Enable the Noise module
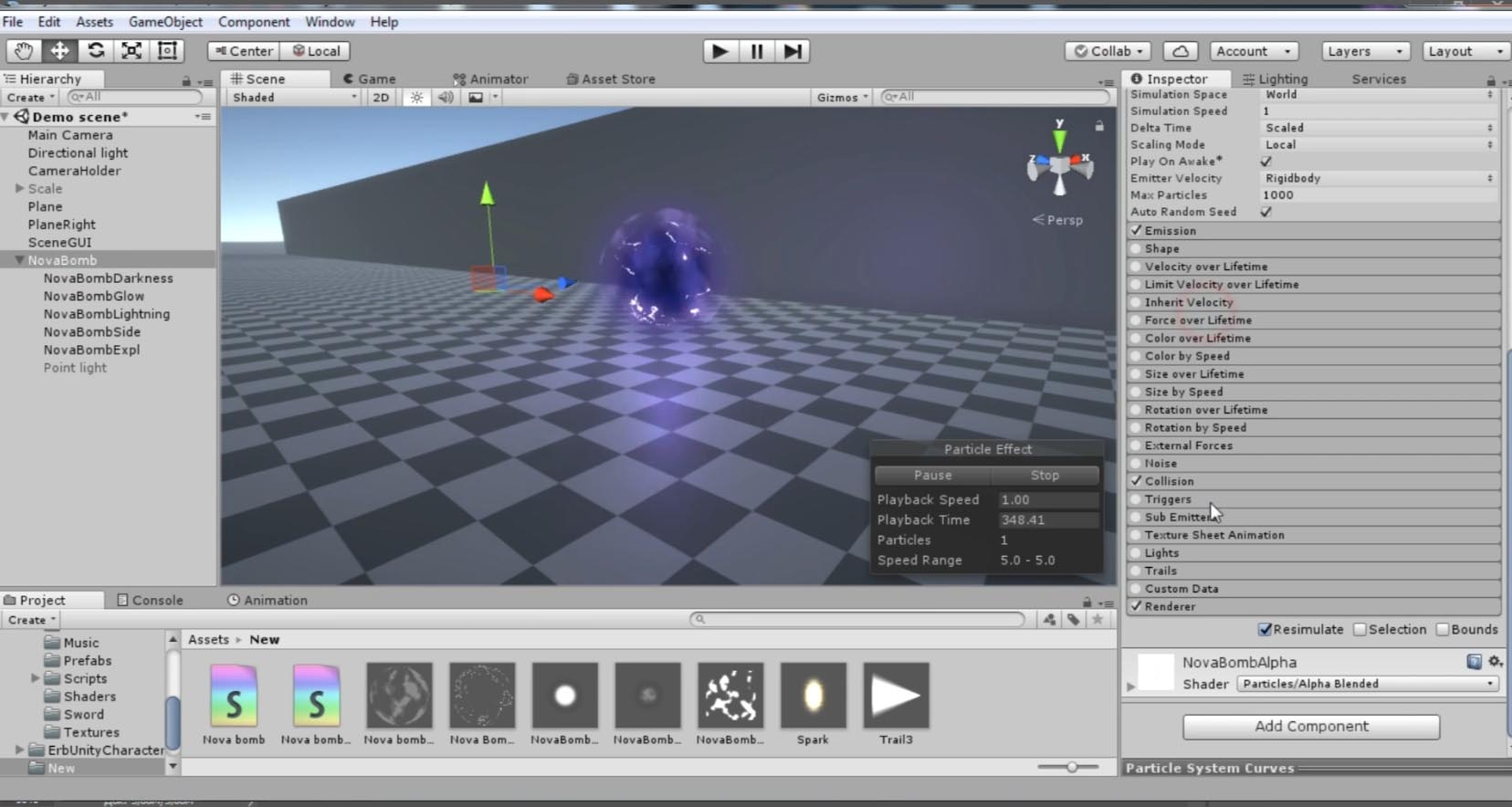 pyautogui.click(x=1137, y=463)
